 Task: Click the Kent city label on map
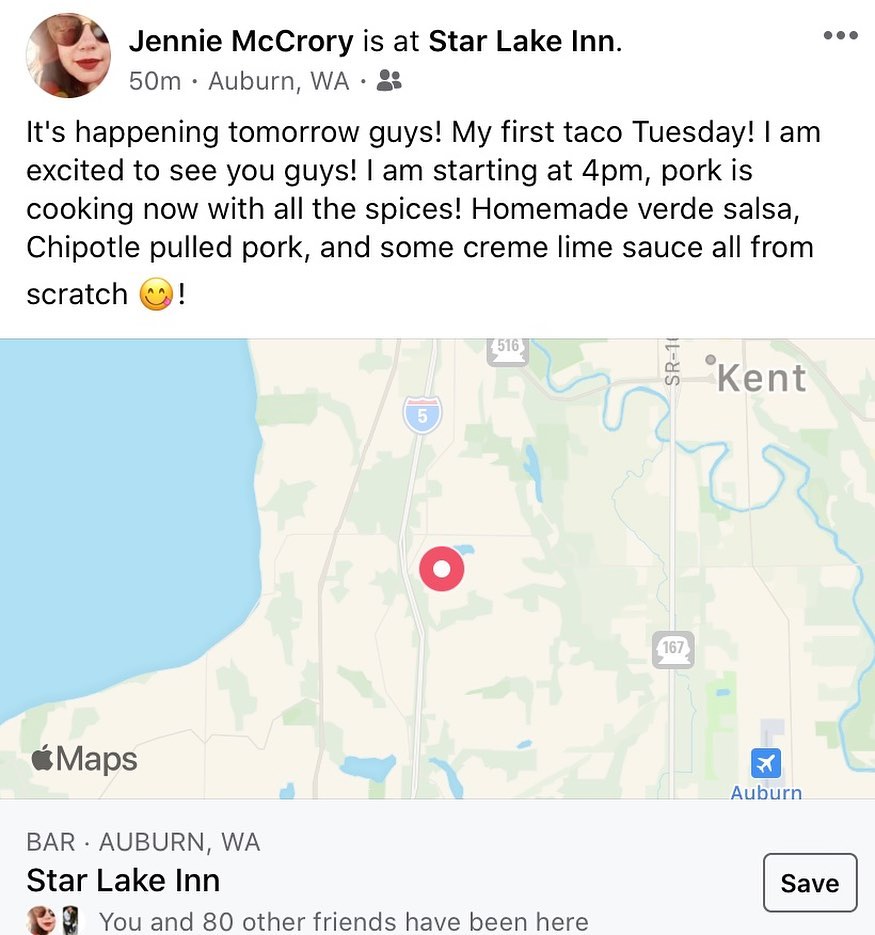click(761, 378)
